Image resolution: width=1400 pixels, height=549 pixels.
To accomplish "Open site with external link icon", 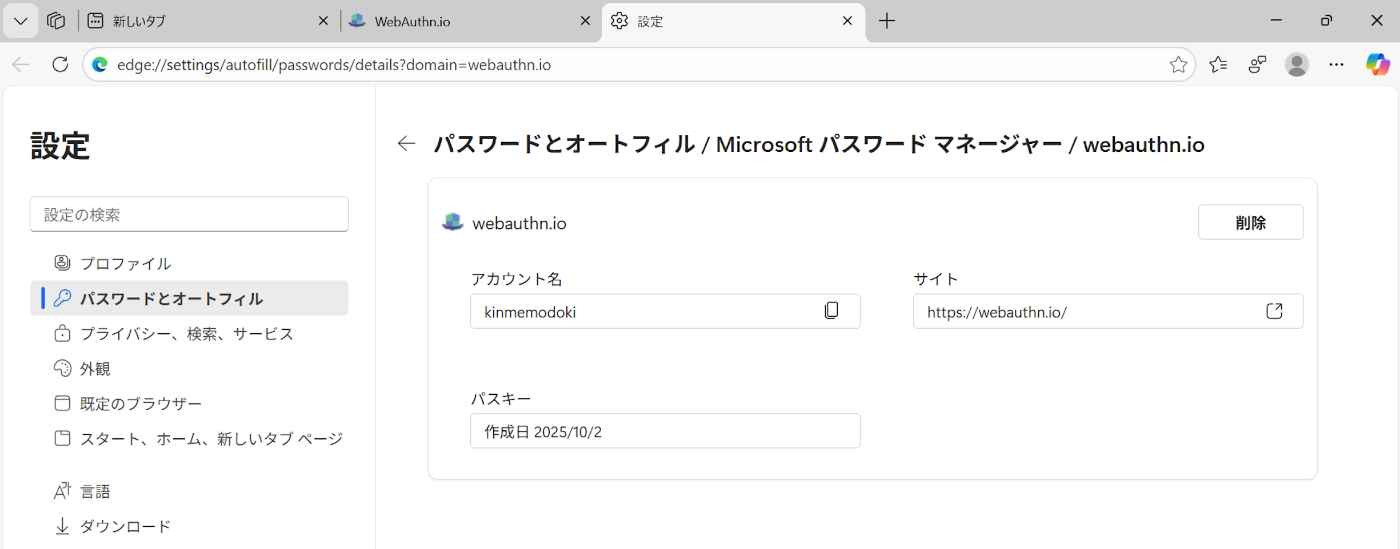I will (1274, 311).
